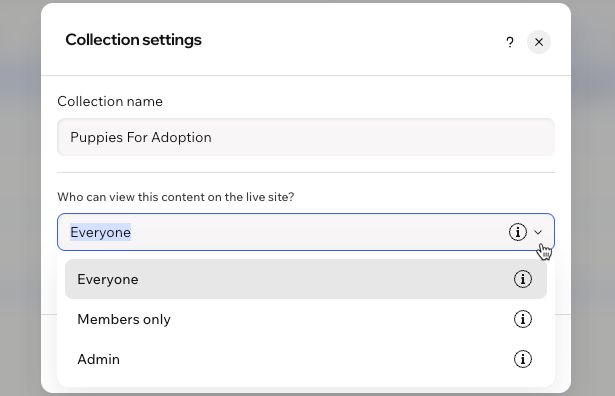Collapse the permissions dropdown with the chevron arrow
Screen dimensions: 615x396
(x=538, y=232)
